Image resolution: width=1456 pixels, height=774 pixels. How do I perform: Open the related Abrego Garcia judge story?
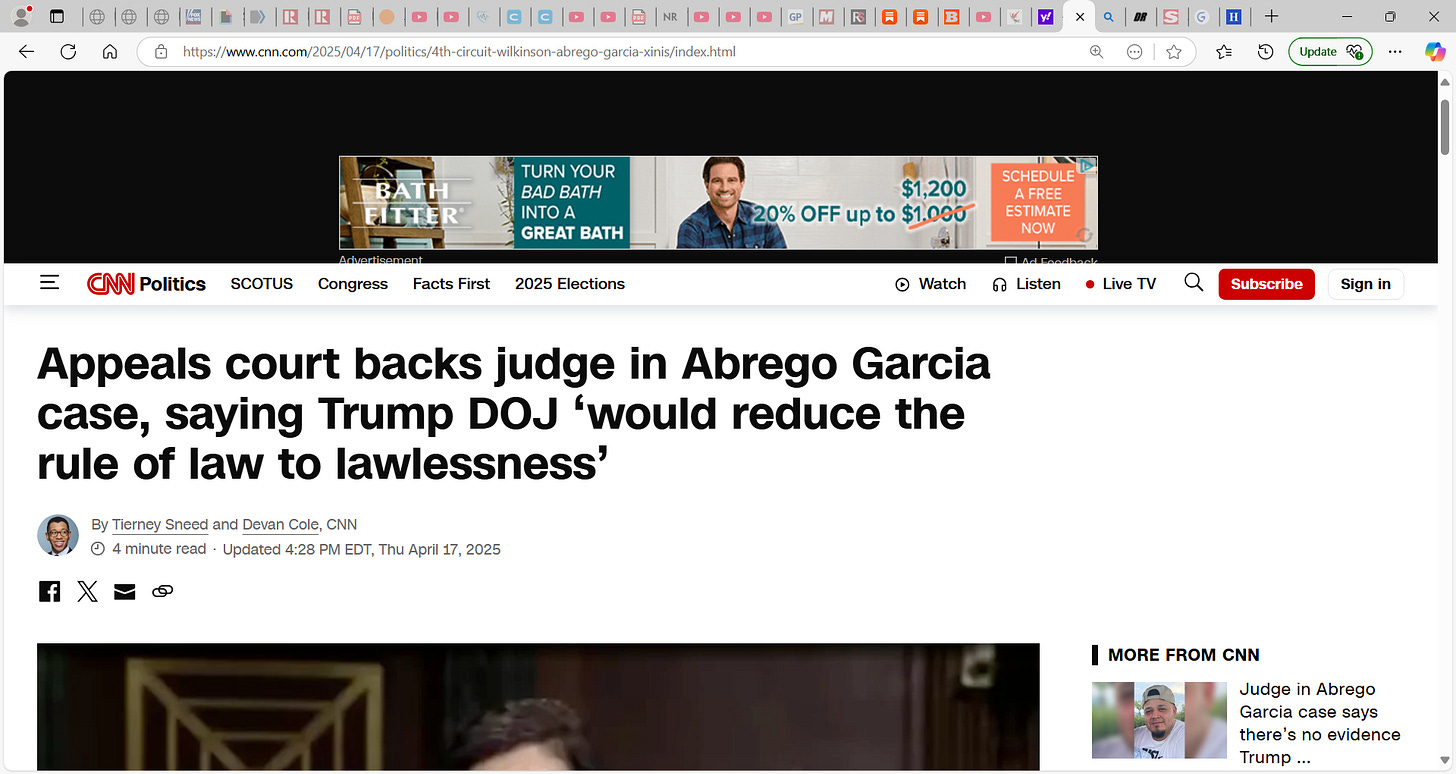tap(1320, 723)
